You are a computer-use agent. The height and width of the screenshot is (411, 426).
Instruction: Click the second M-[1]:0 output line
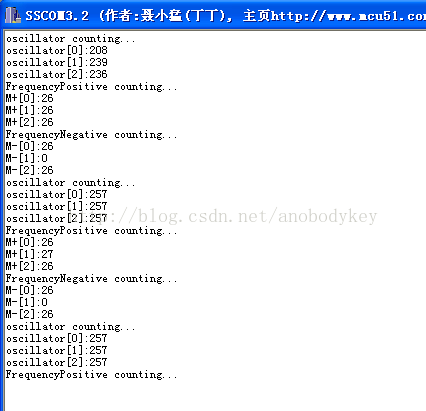27,303
